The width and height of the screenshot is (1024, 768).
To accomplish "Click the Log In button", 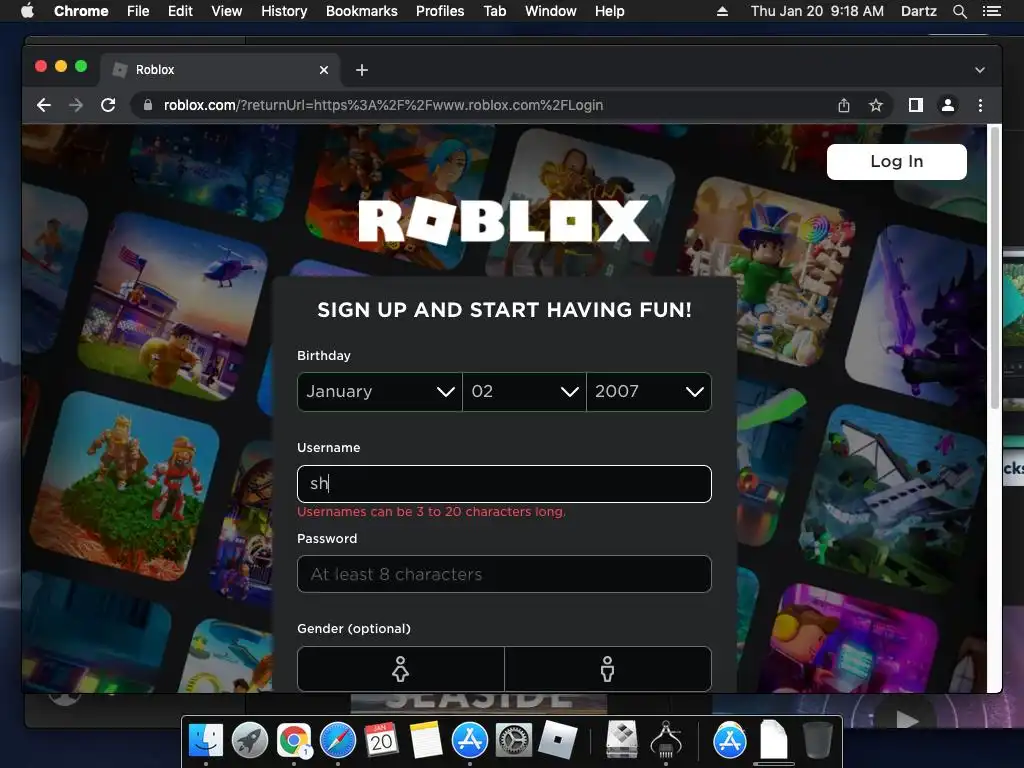I will 897,162.
